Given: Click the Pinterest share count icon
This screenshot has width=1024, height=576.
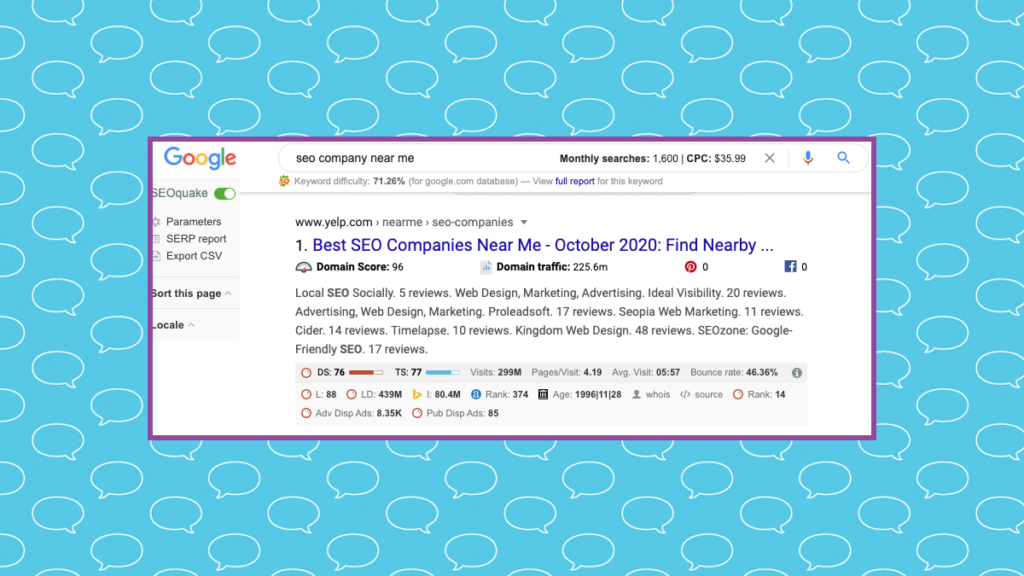Looking at the screenshot, I should coord(690,267).
